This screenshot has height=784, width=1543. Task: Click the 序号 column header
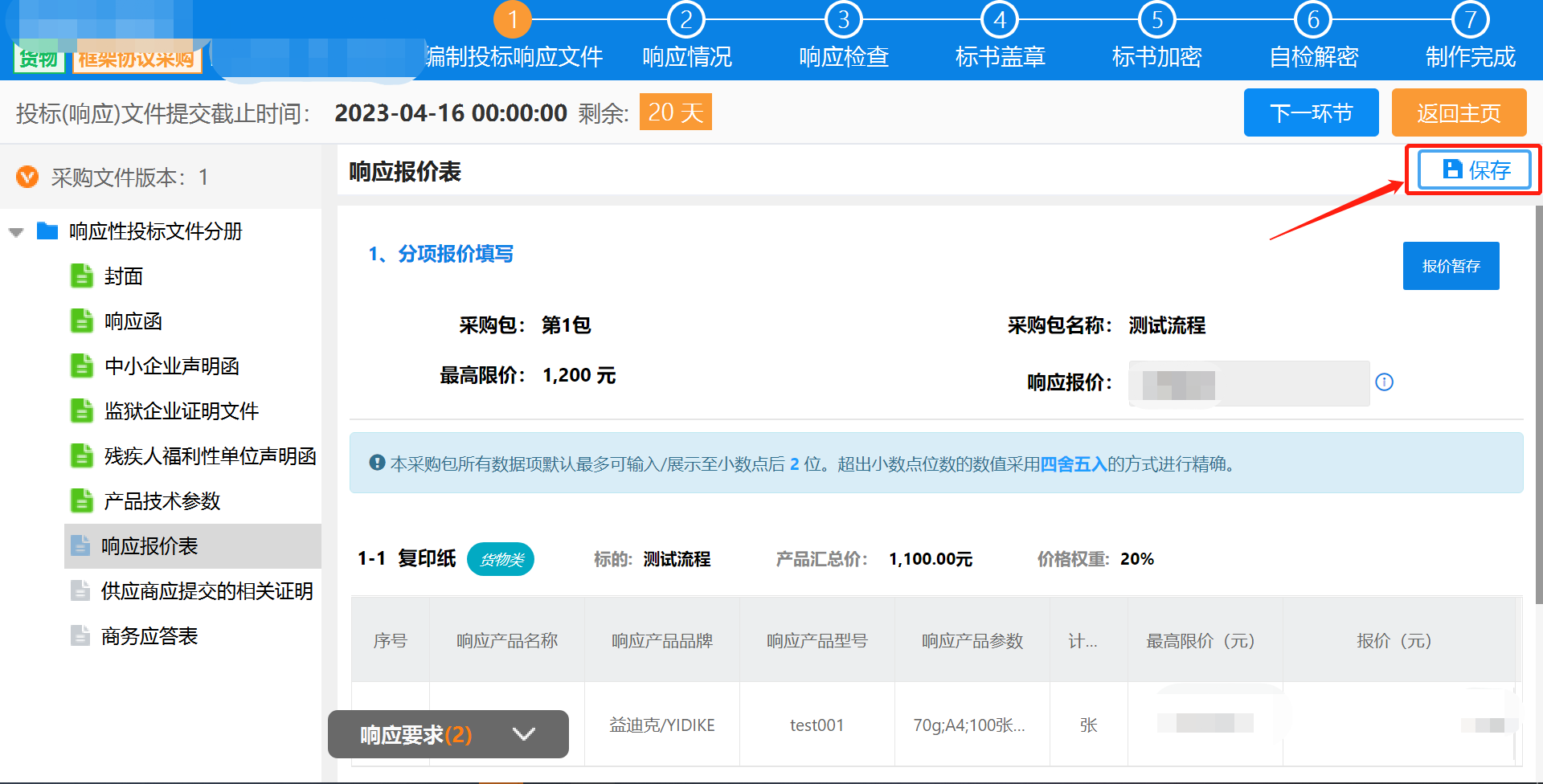point(391,640)
